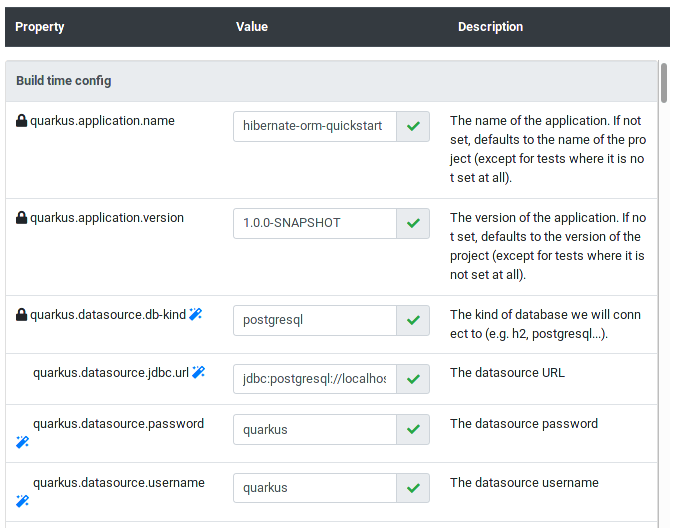Click the vertical scrollbar thumb
674x528 pixels.
(x=664, y=83)
